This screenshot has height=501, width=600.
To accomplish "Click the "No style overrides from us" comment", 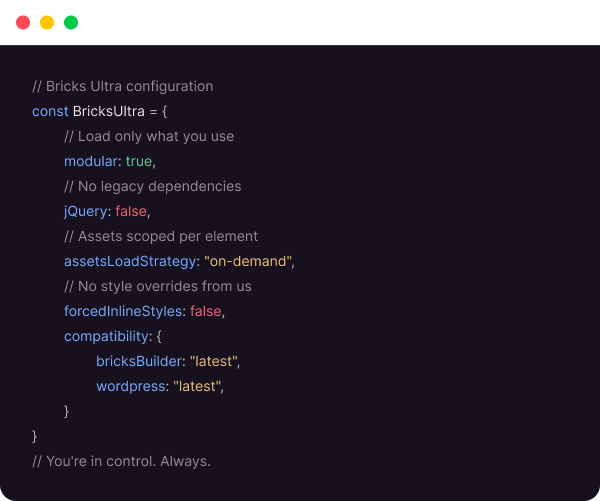I will pyautogui.click(x=158, y=286).
